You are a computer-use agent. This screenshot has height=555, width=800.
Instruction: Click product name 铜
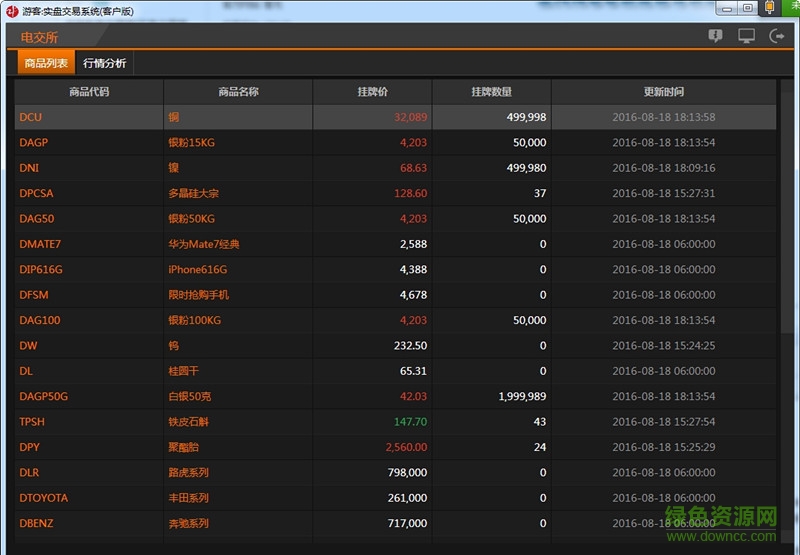pos(174,117)
